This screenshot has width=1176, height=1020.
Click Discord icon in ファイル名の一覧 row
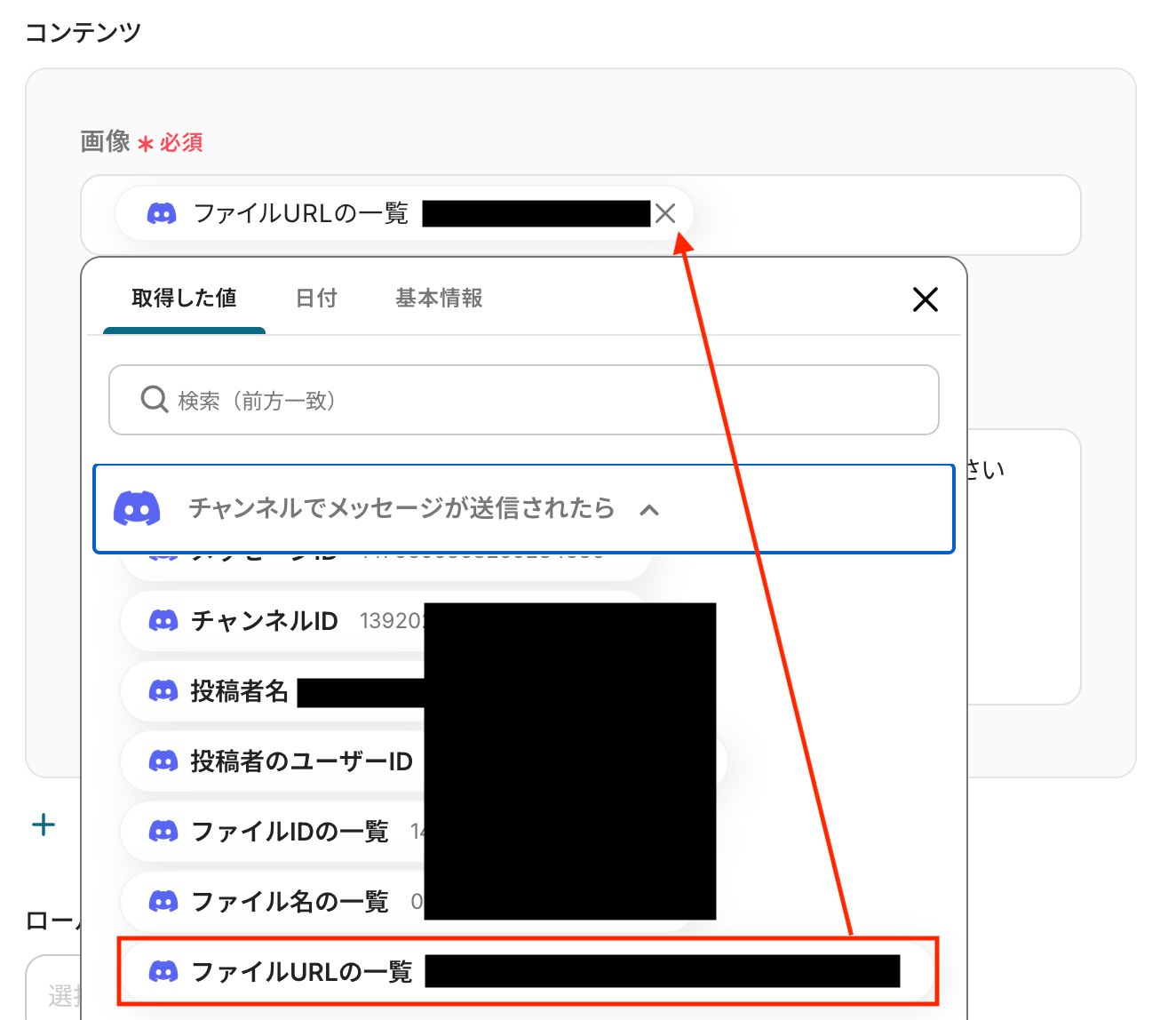[x=163, y=901]
